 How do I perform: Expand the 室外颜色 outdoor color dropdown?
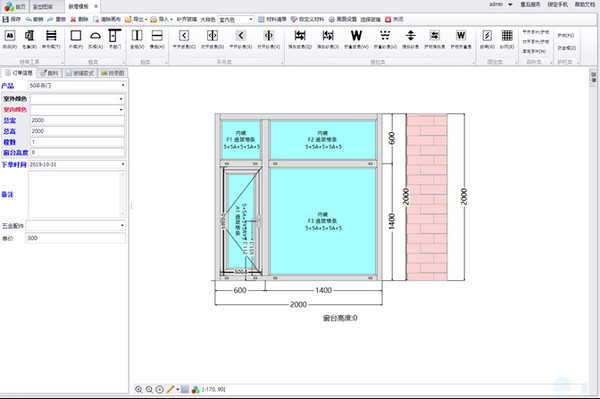[x=77, y=99]
